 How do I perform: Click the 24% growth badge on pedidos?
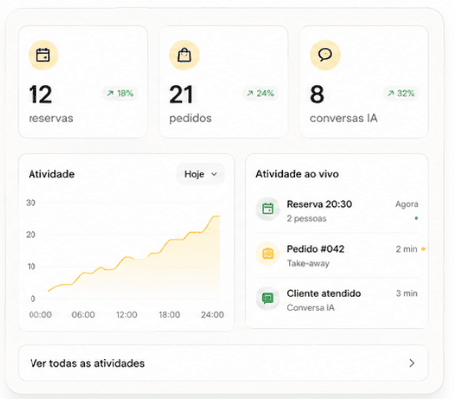click(x=261, y=93)
